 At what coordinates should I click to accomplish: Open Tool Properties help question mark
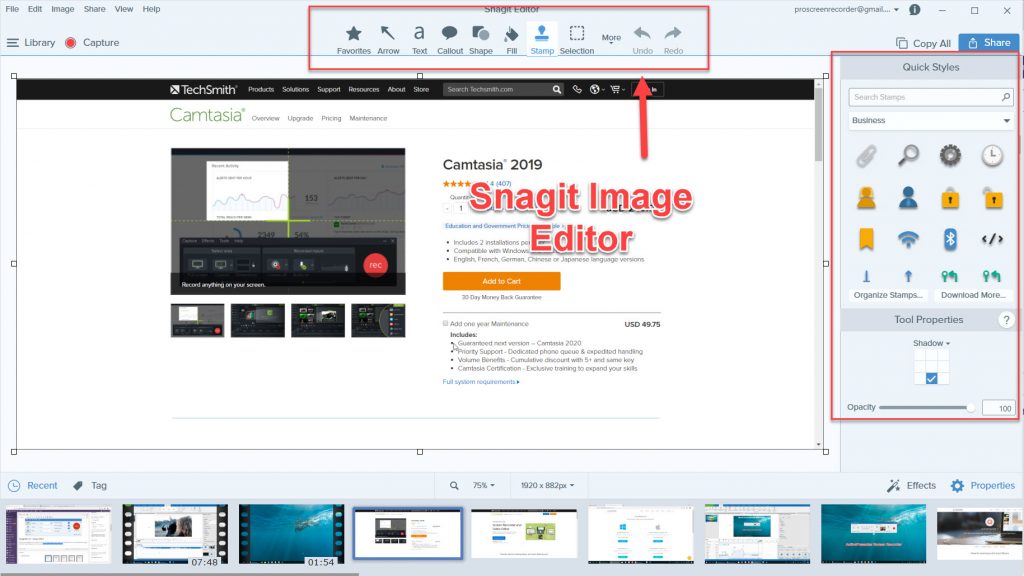[1006, 320]
